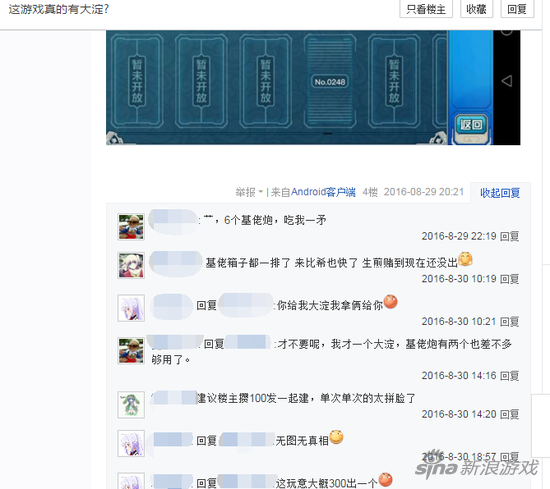Click comment text 建议楼主攒100发一起建
This screenshot has height=489, width=550.
[x=253, y=398]
